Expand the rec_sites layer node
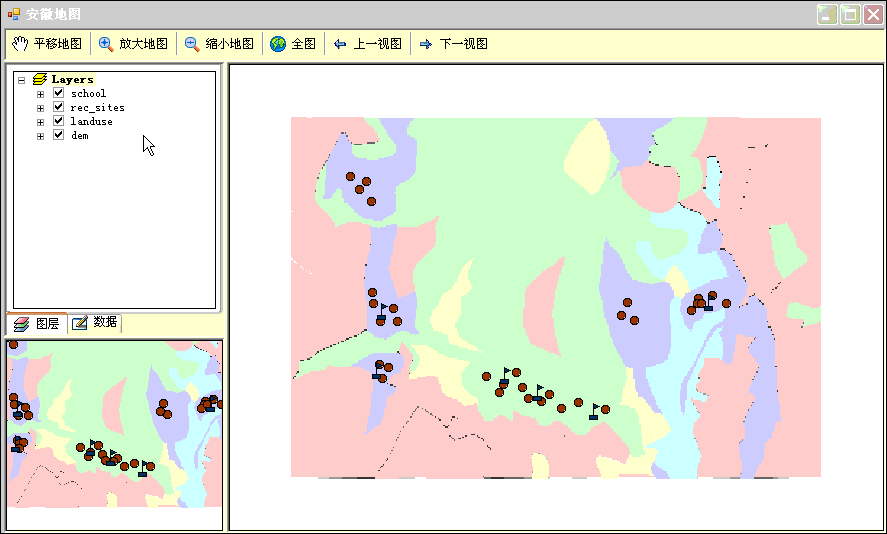Screen dimensions: 887x534 point(40,108)
